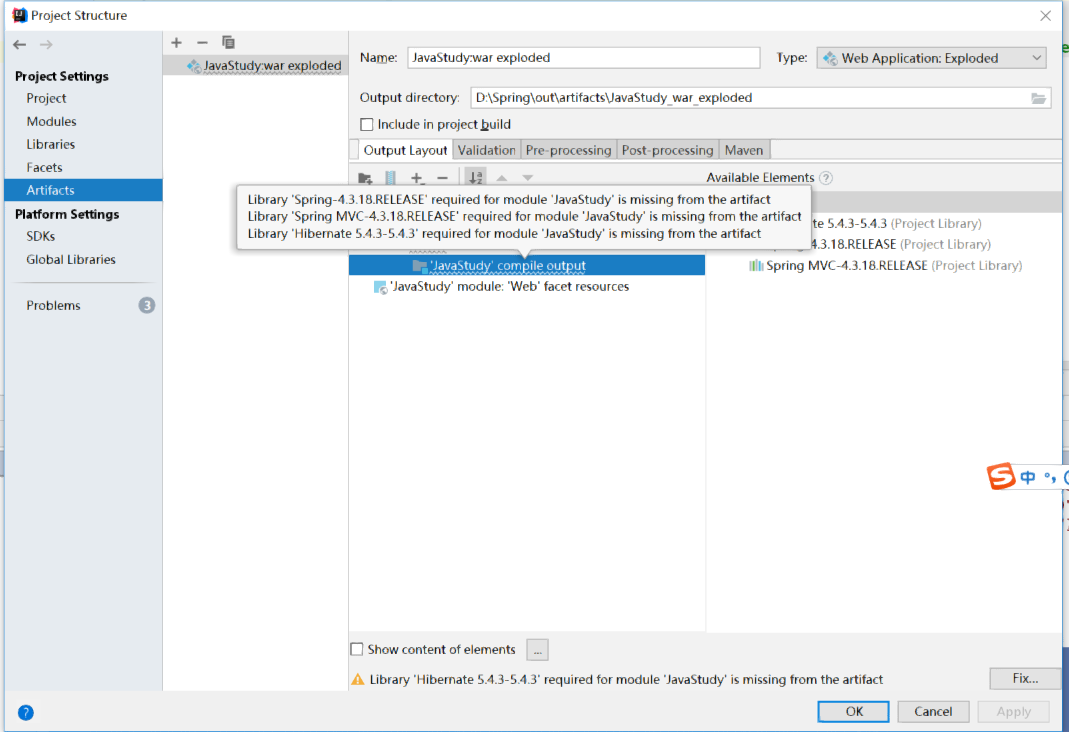Switch the Sogou Chinese input mode indicator
This screenshot has width=1069, height=732.
pyautogui.click(x=1027, y=477)
